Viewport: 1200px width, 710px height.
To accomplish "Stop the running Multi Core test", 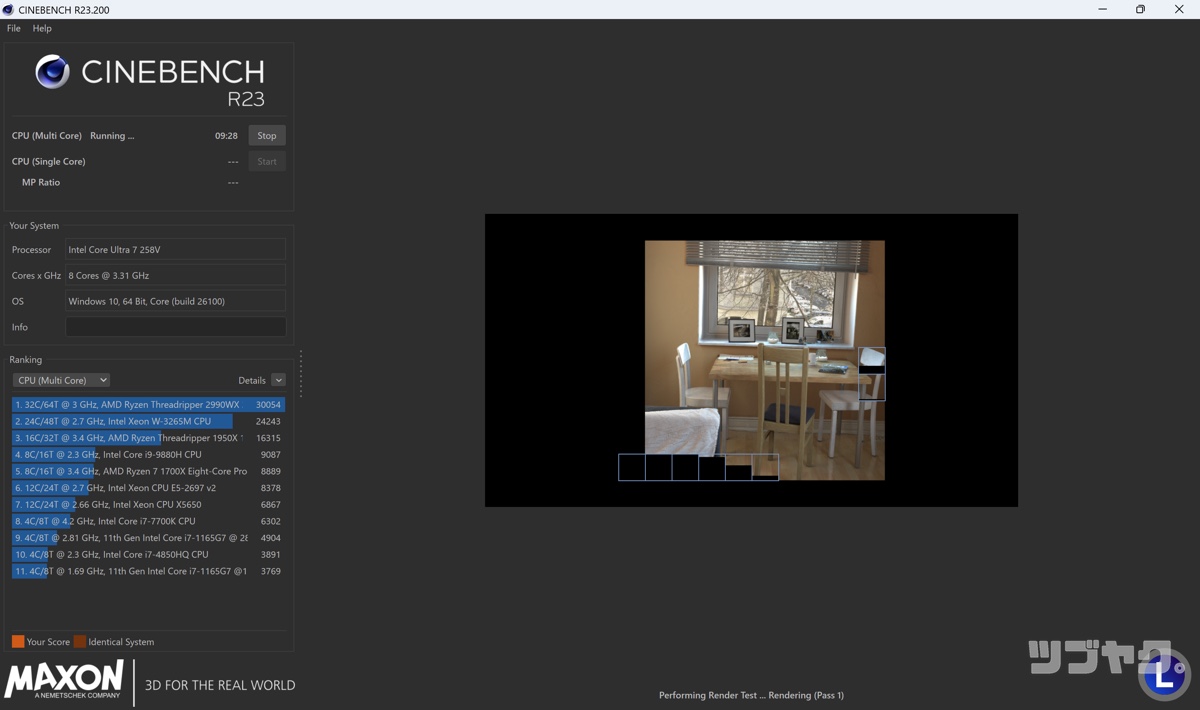I will coord(267,136).
